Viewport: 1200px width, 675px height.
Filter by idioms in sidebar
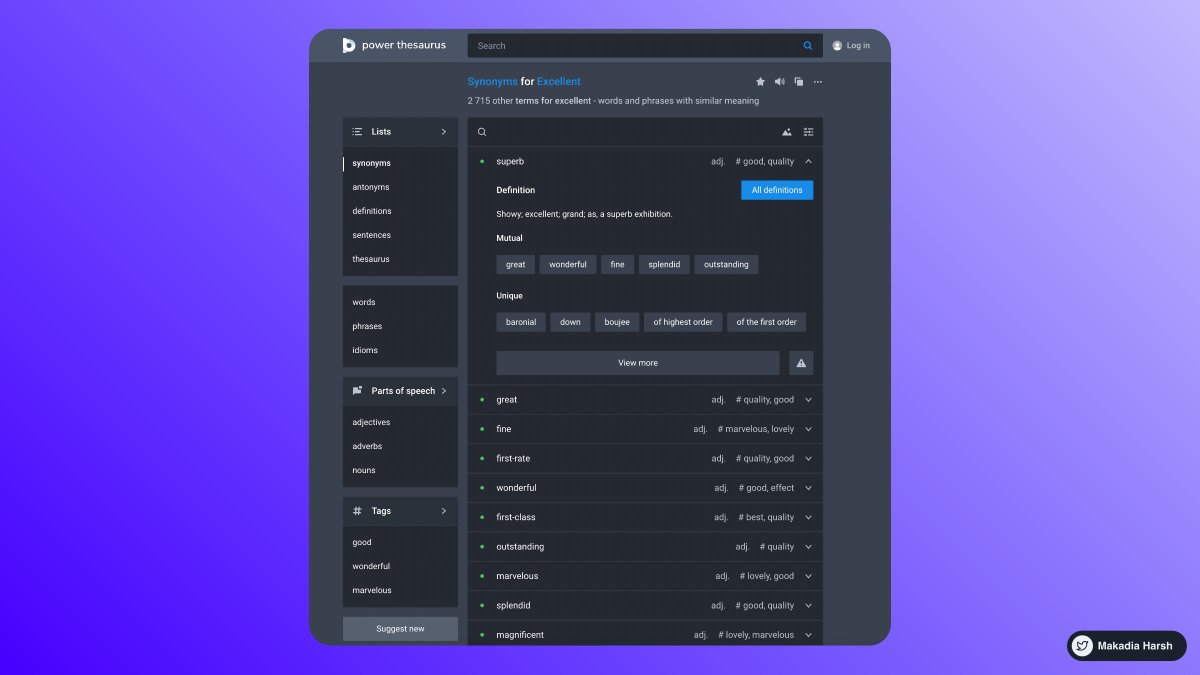(365, 350)
